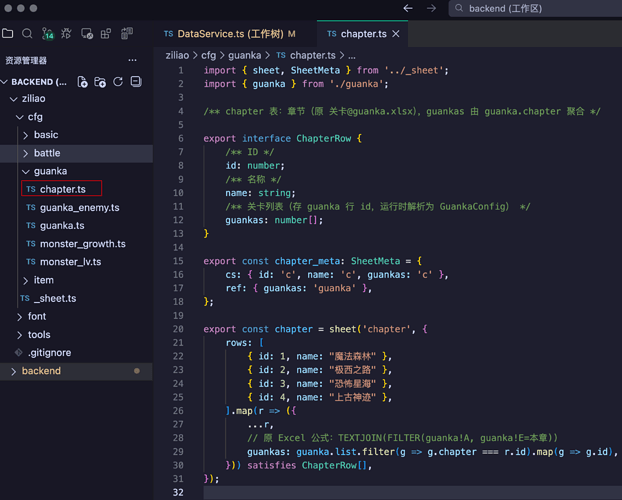Click the search bar showing backend (工作区)
622x500 pixels.
click(x=535, y=8)
